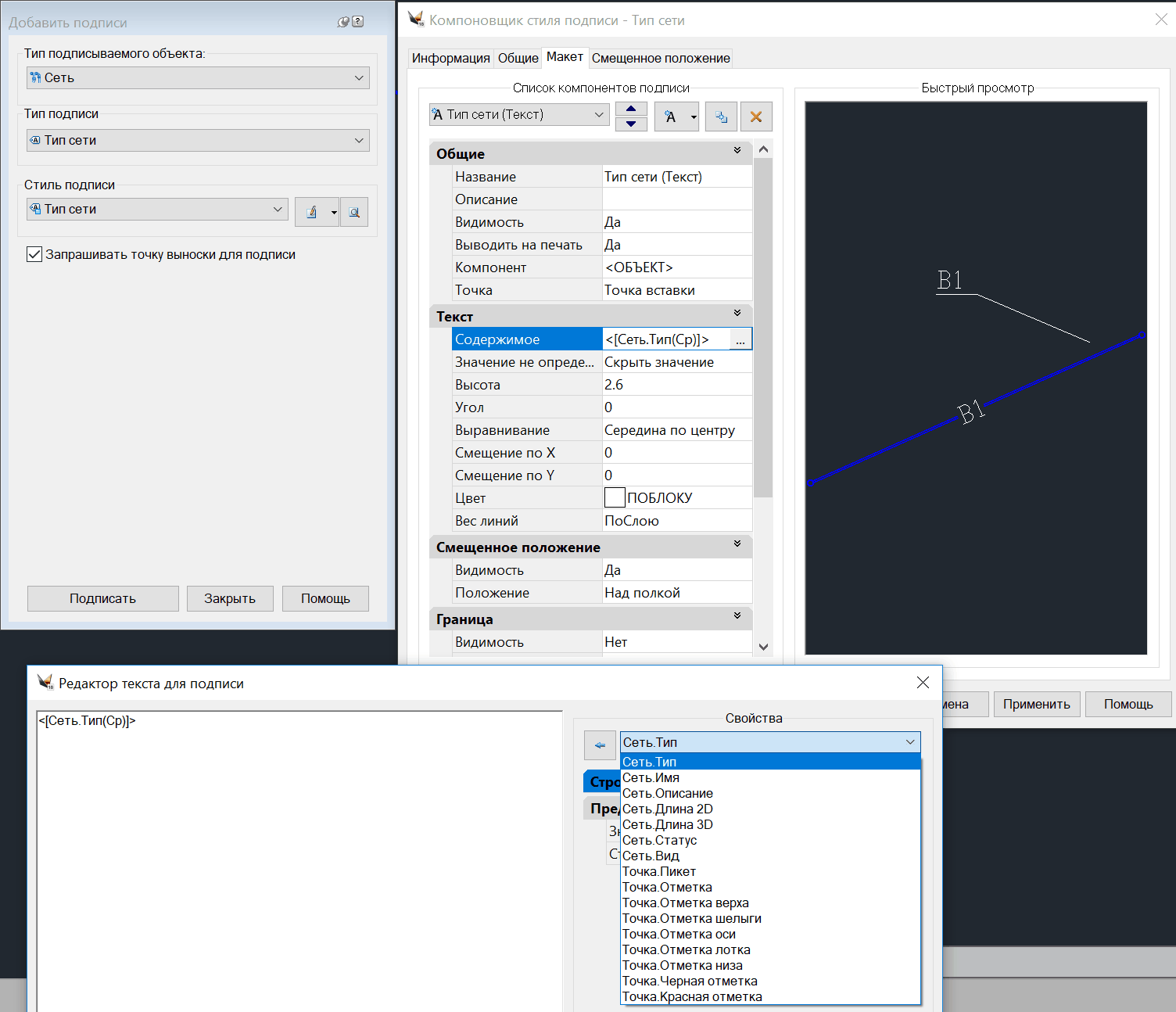Click the Положение value Над полкой
Image resolution: width=1176 pixels, height=1012 pixels.
click(x=677, y=593)
